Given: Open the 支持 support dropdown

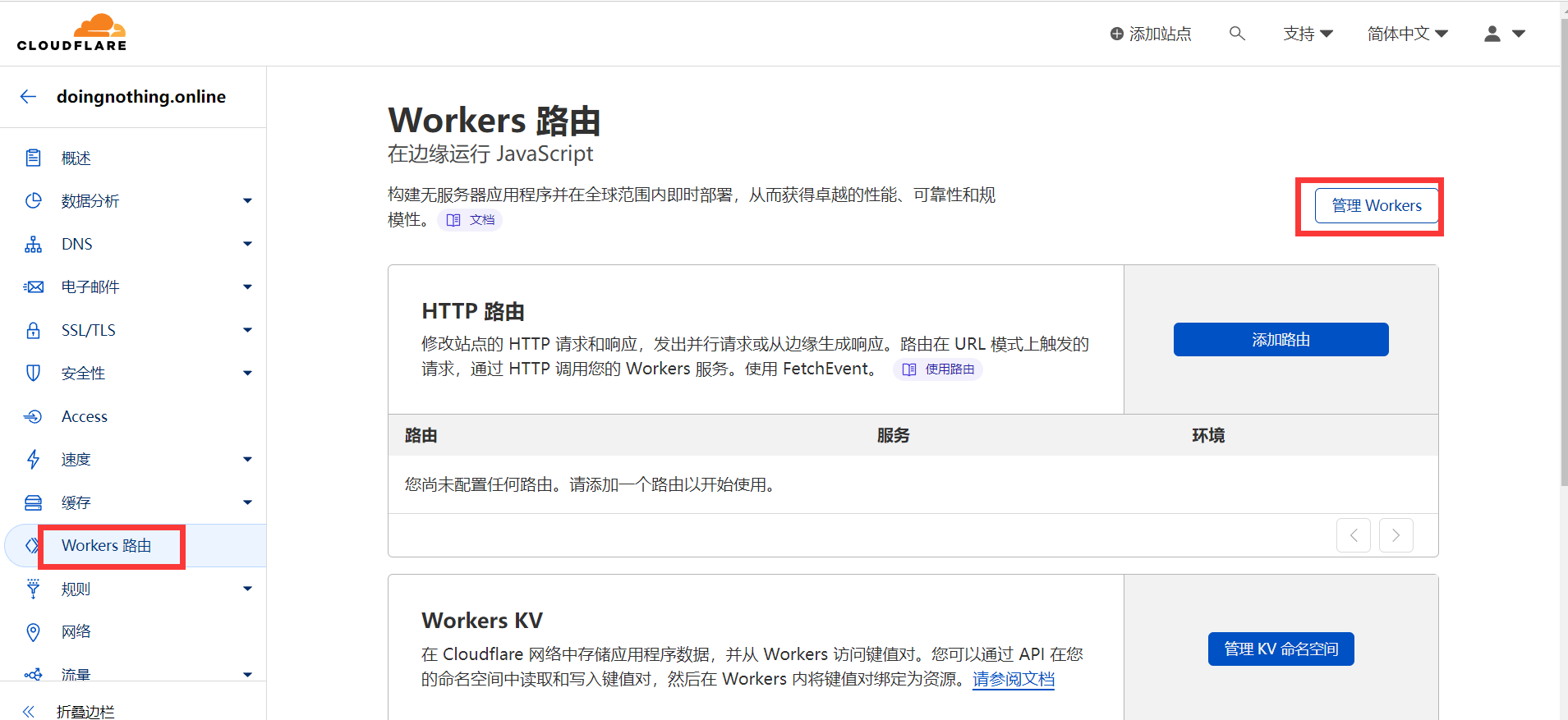Looking at the screenshot, I should (x=1308, y=34).
